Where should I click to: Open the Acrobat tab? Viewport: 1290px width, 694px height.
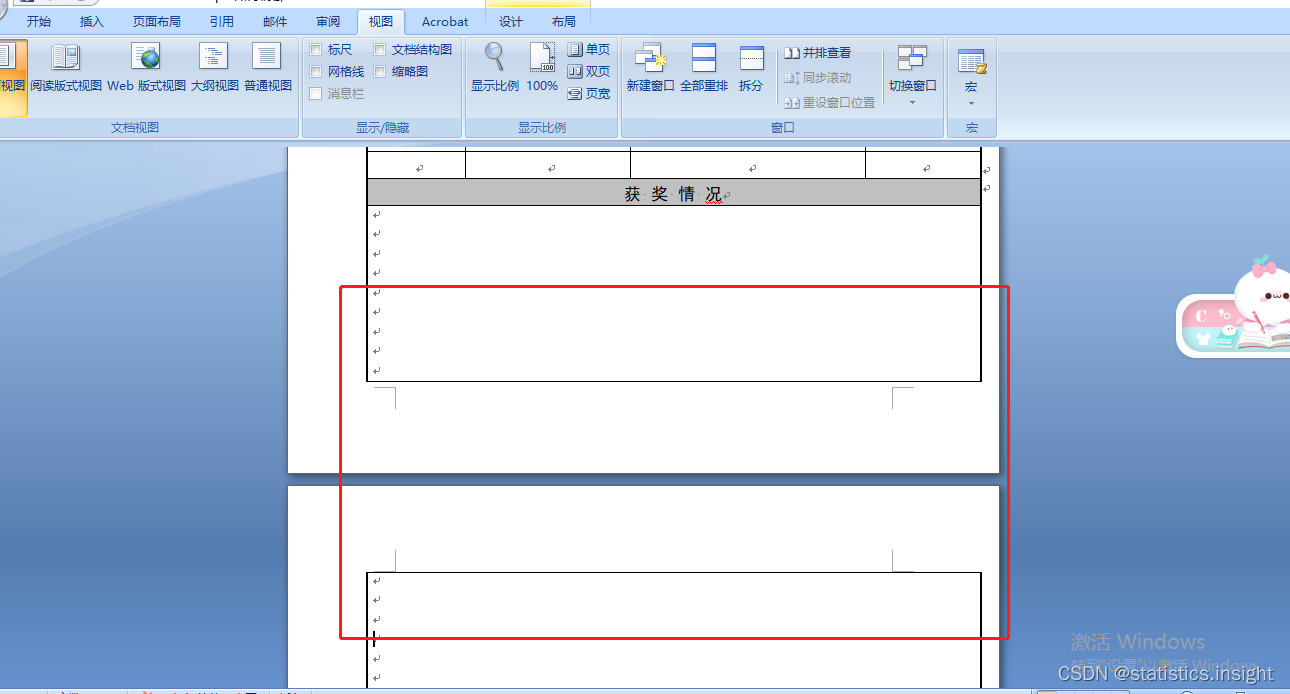pyautogui.click(x=445, y=21)
